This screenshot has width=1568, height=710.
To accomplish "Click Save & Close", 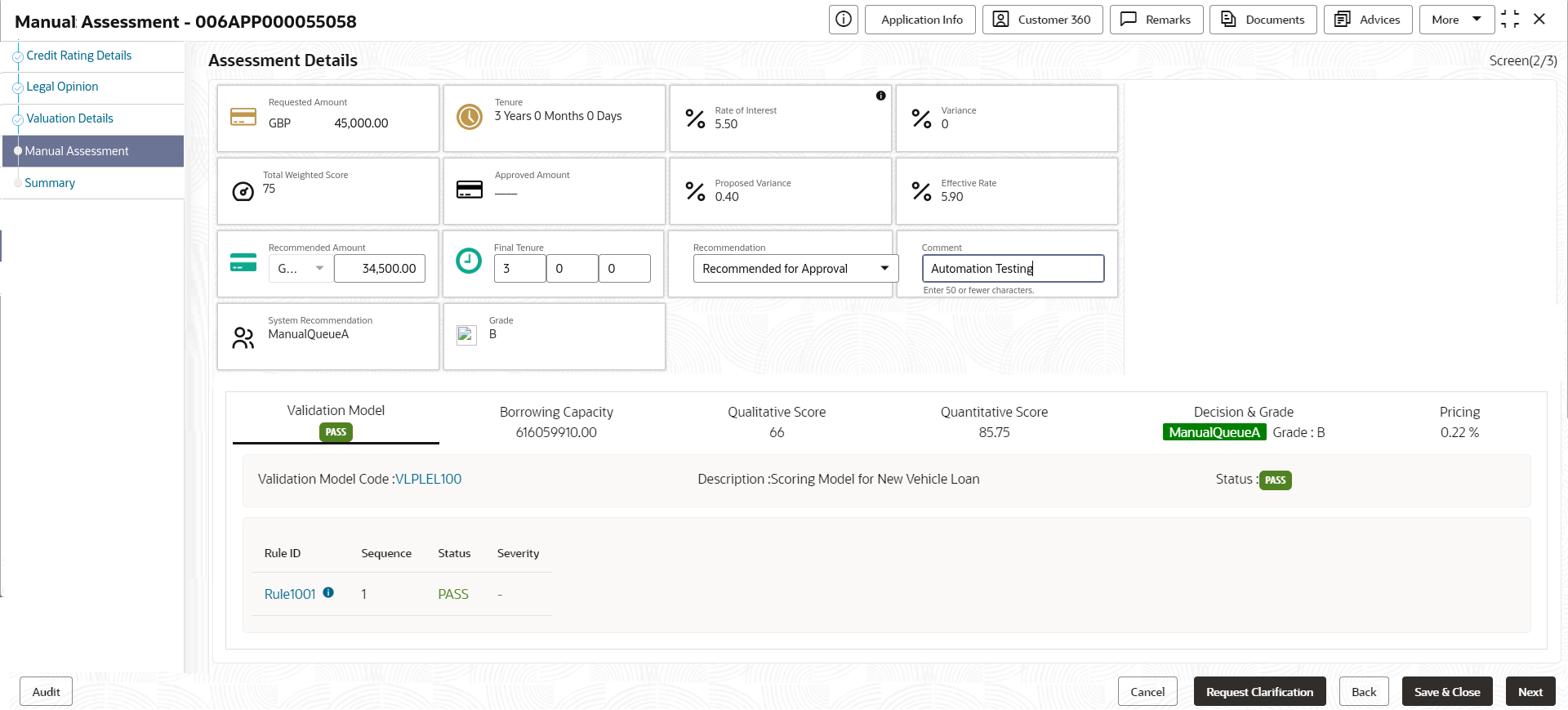I will pyautogui.click(x=1447, y=691).
